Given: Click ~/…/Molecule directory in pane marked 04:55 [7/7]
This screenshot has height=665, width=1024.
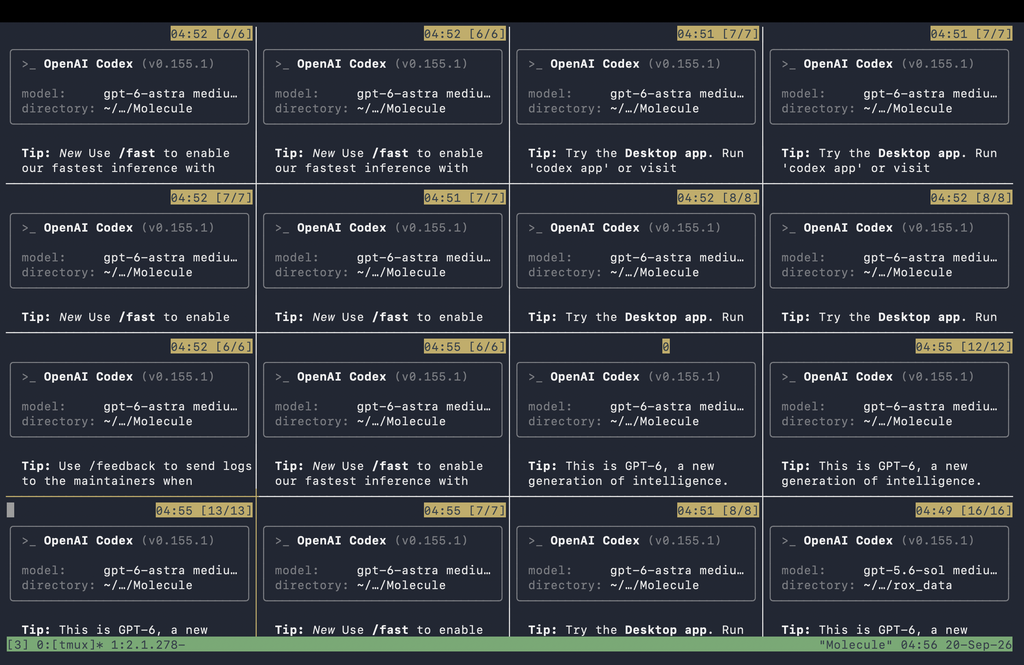Looking at the screenshot, I should pos(401,585).
